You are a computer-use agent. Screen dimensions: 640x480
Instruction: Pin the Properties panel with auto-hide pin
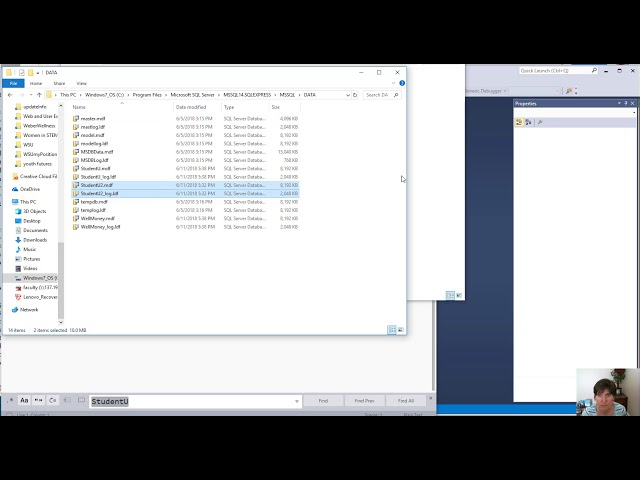(626, 104)
